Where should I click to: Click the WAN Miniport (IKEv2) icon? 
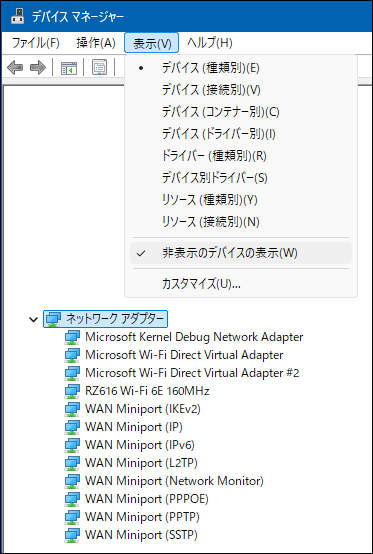pyautogui.click(x=72, y=409)
